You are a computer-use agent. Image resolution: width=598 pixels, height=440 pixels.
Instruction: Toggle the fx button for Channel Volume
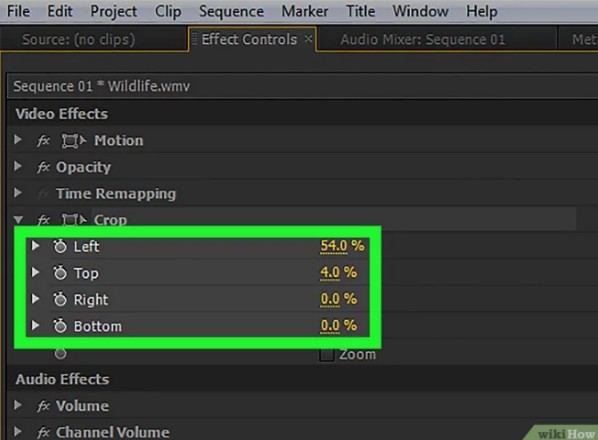pyautogui.click(x=43, y=432)
